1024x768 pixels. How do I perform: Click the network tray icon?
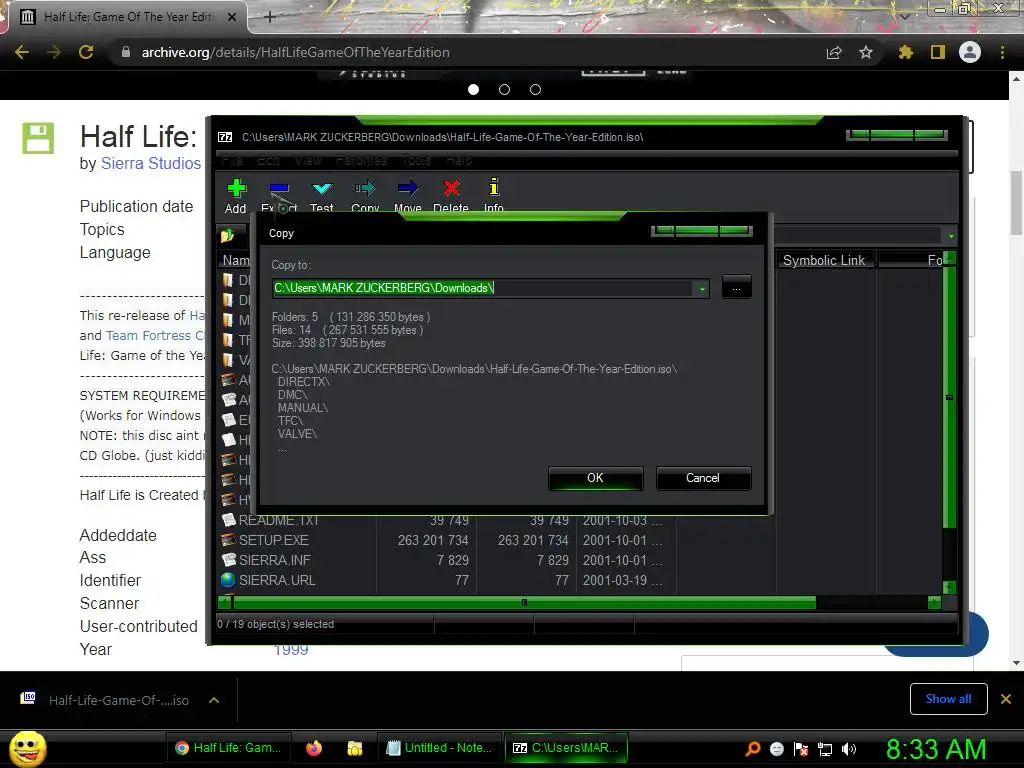click(825, 749)
